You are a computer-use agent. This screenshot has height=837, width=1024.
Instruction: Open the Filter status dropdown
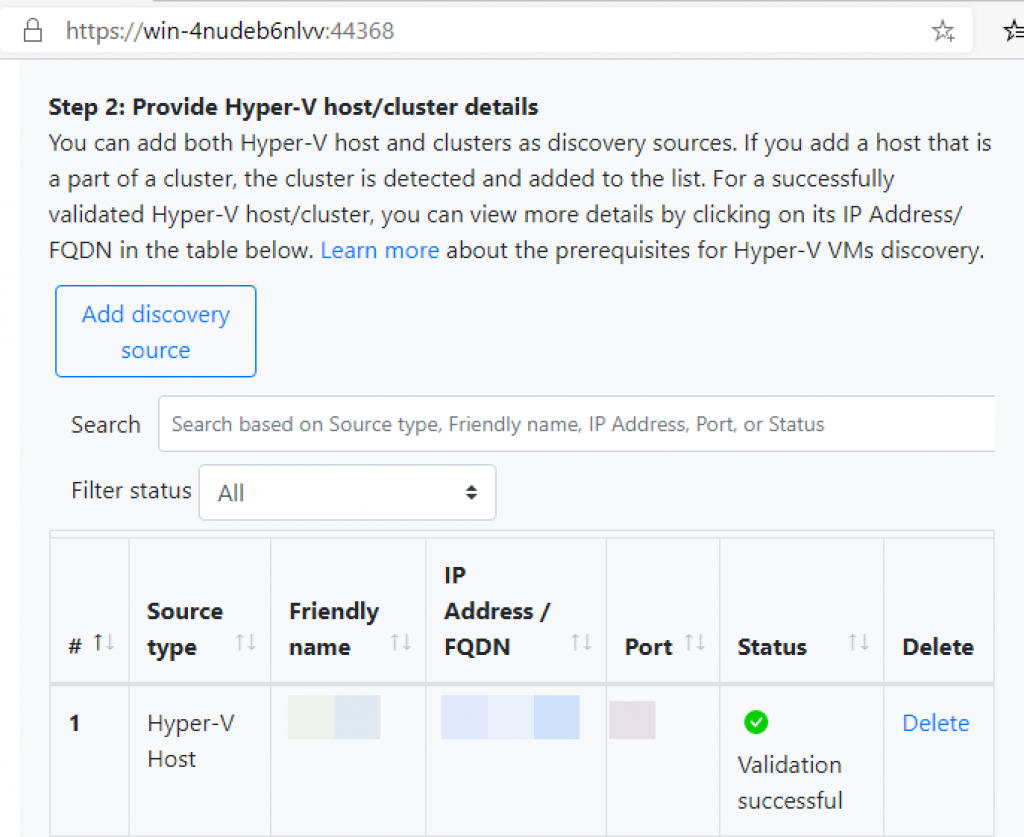coord(347,492)
